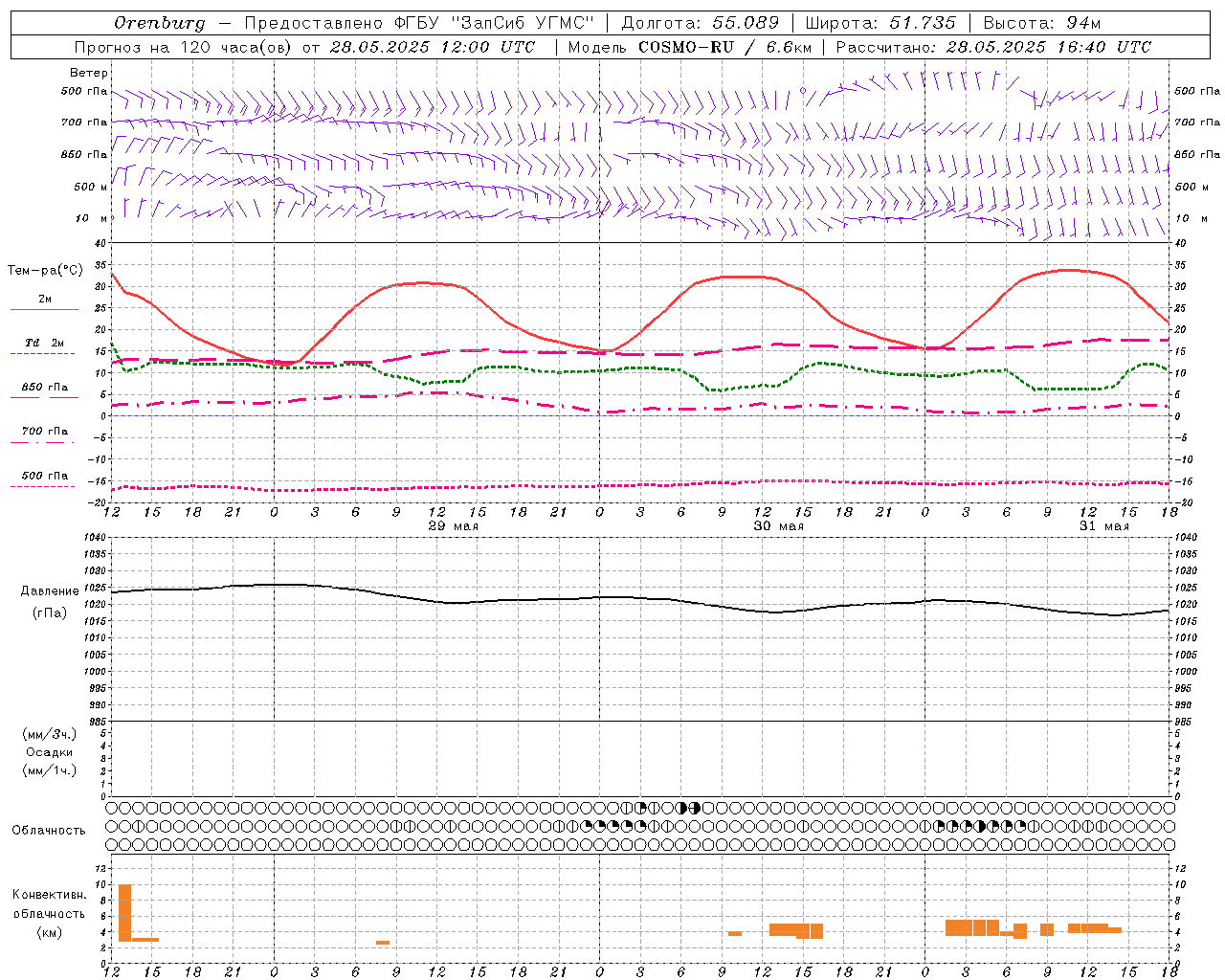Click the forecast start time 28.05.2025 12:00 UTC

point(432,47)
